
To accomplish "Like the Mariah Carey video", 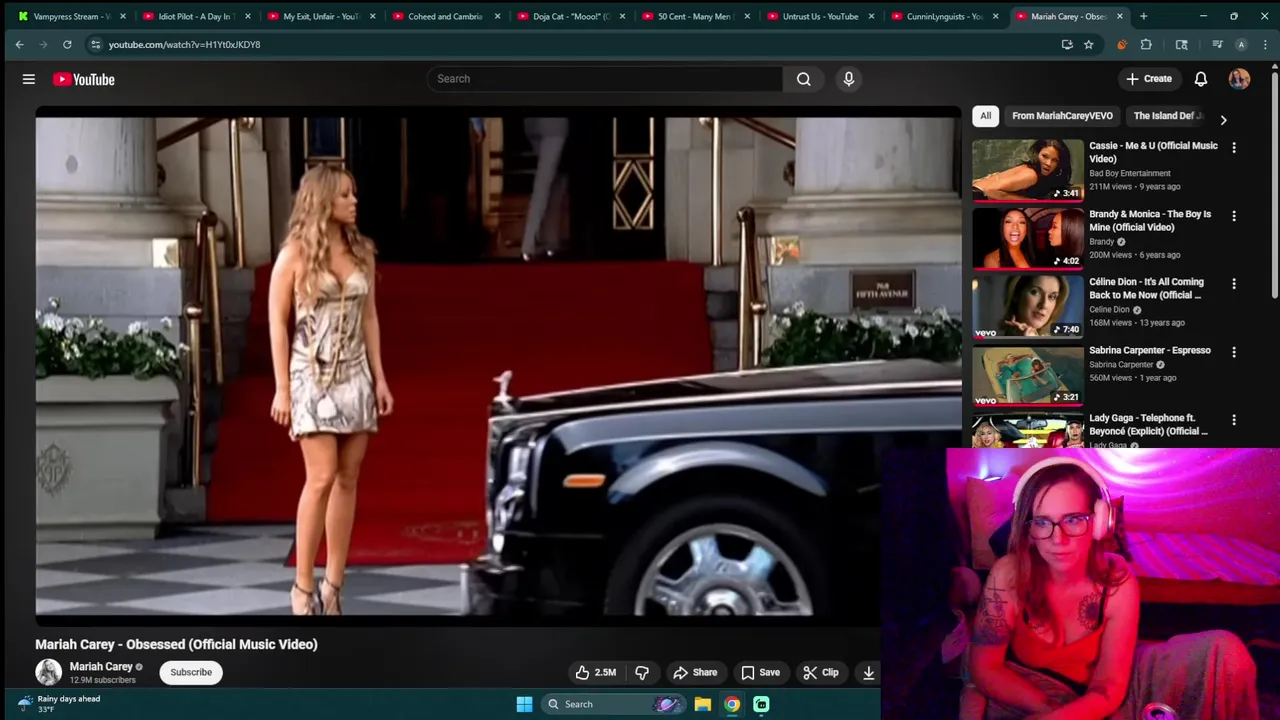I will click(x=595, y=672).
